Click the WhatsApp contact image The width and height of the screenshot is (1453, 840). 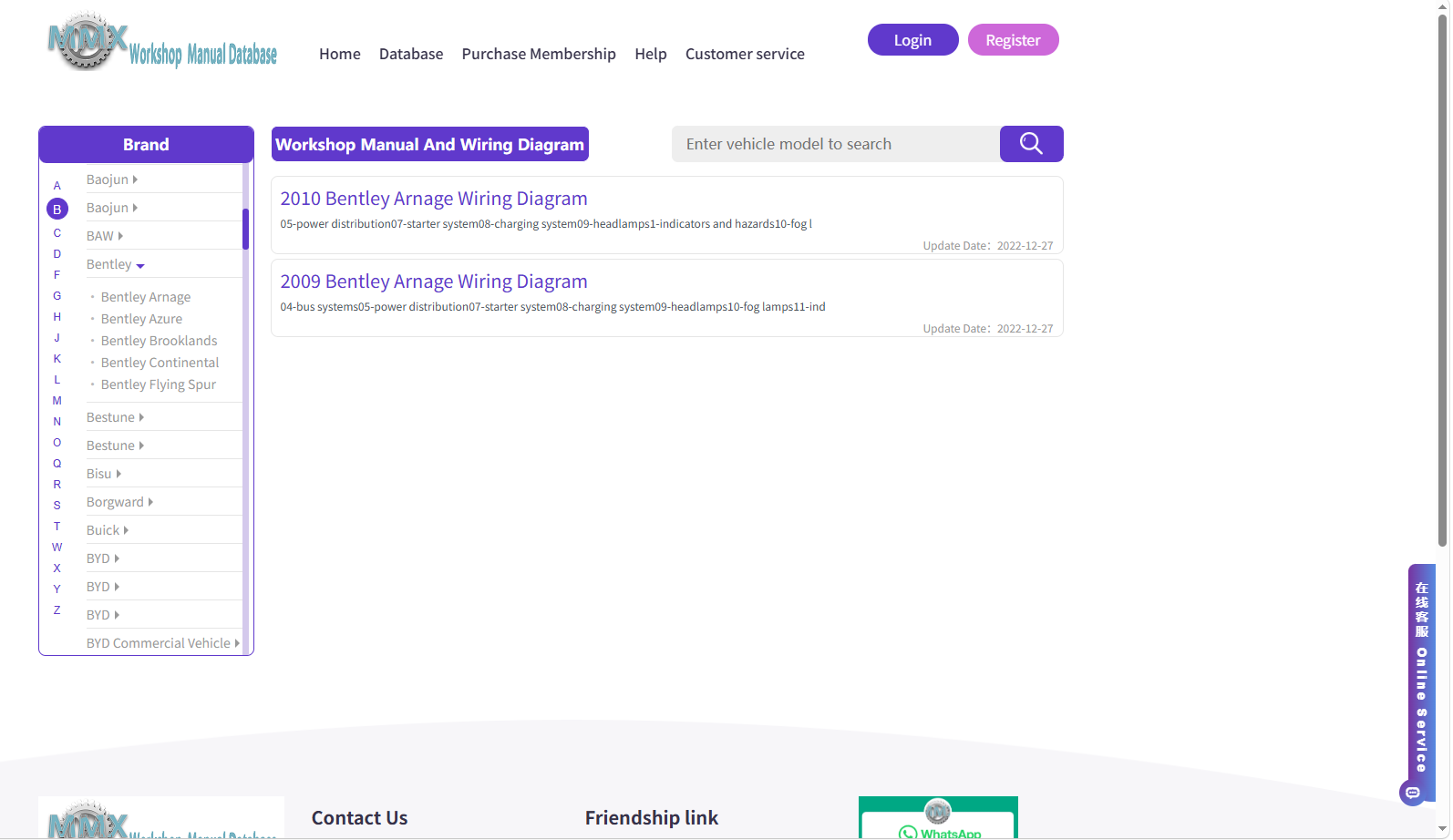pyautogui.click(x=938, y=817)
